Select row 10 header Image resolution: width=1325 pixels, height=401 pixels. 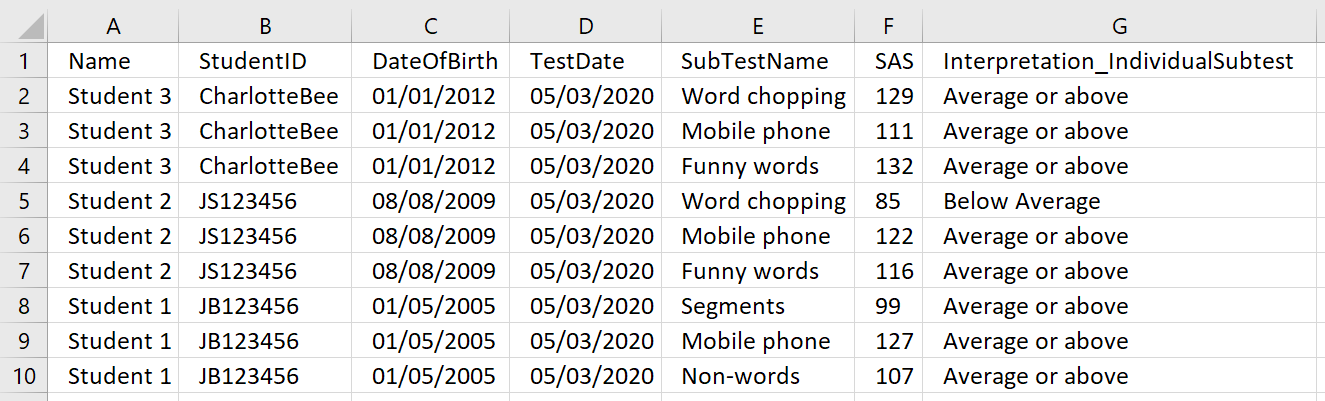point(24,376)
